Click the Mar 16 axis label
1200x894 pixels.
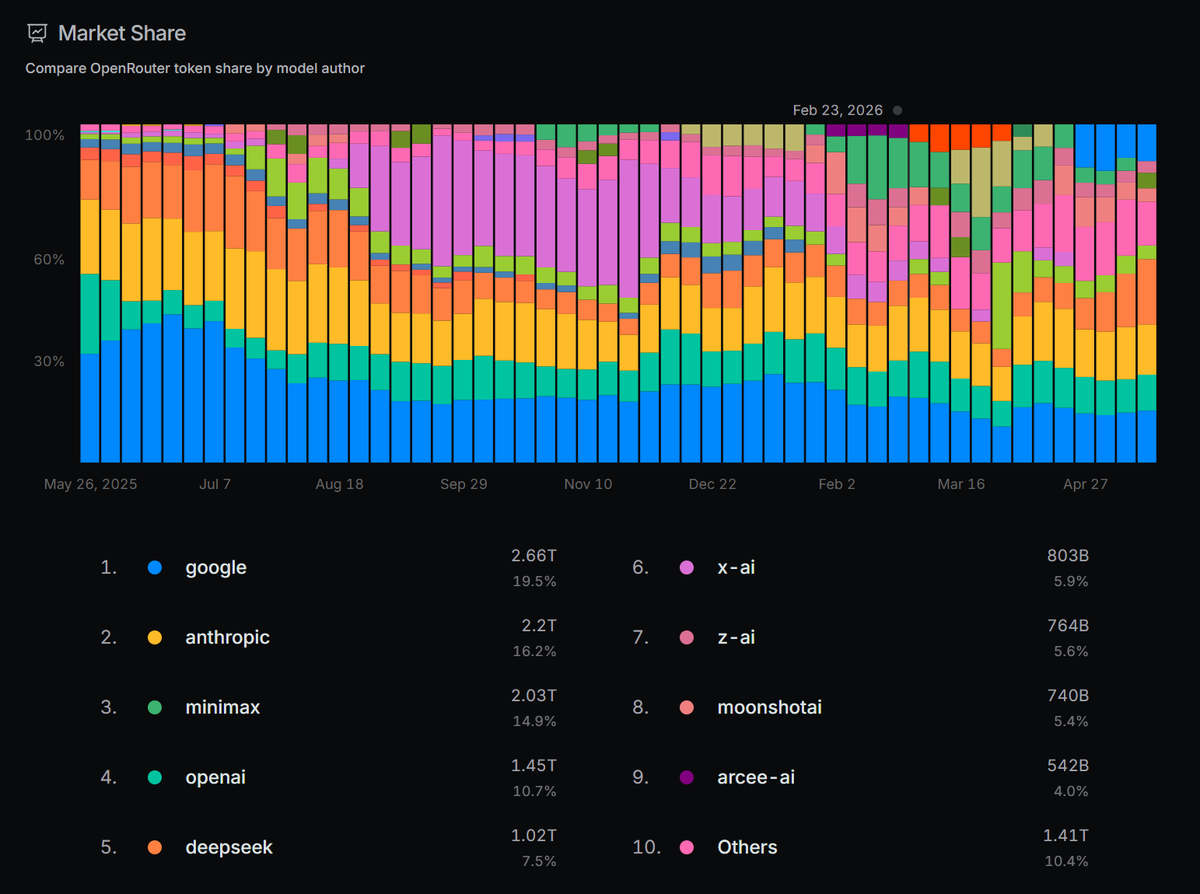[961, 484]
